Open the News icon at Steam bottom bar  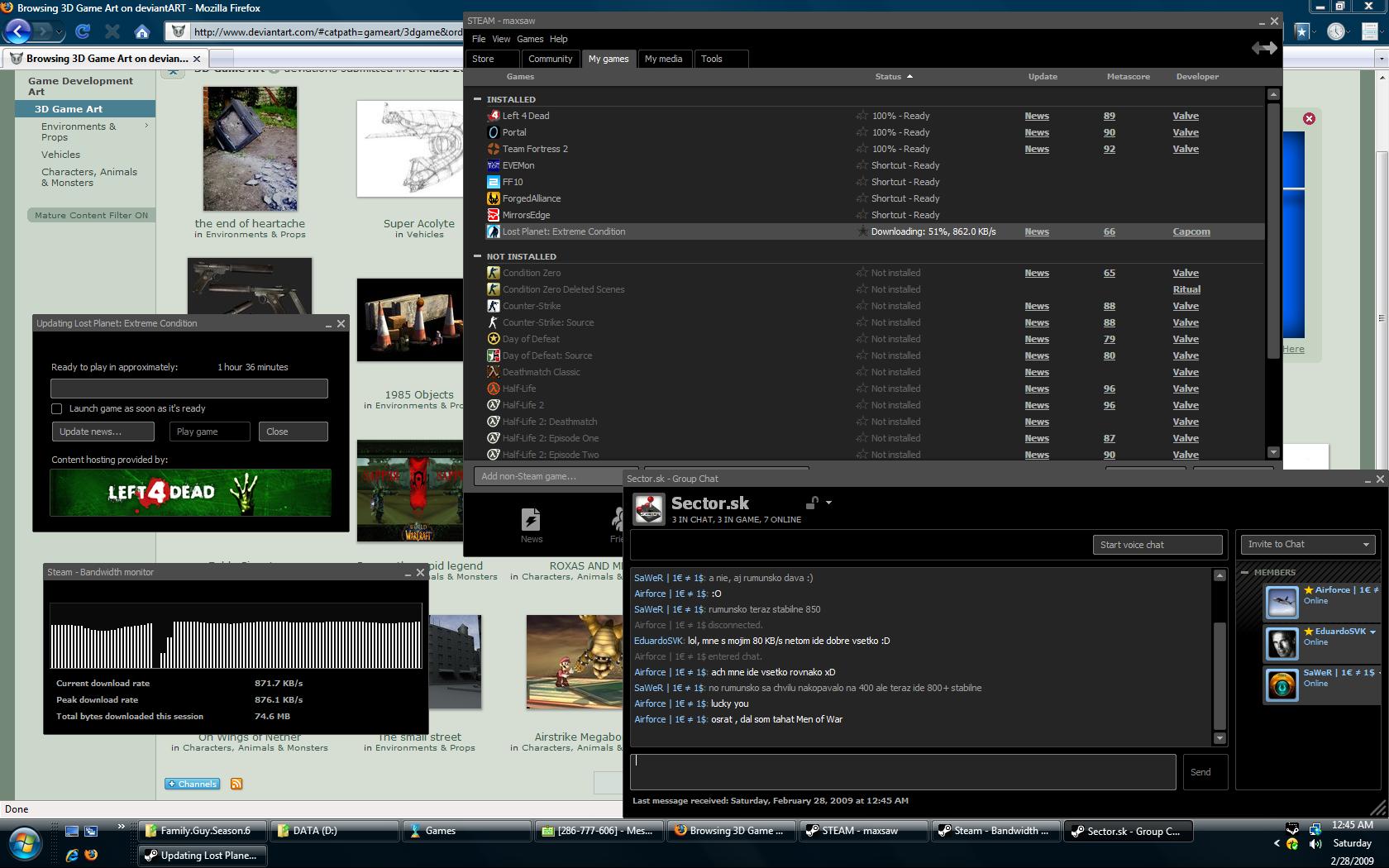point(531,526)
